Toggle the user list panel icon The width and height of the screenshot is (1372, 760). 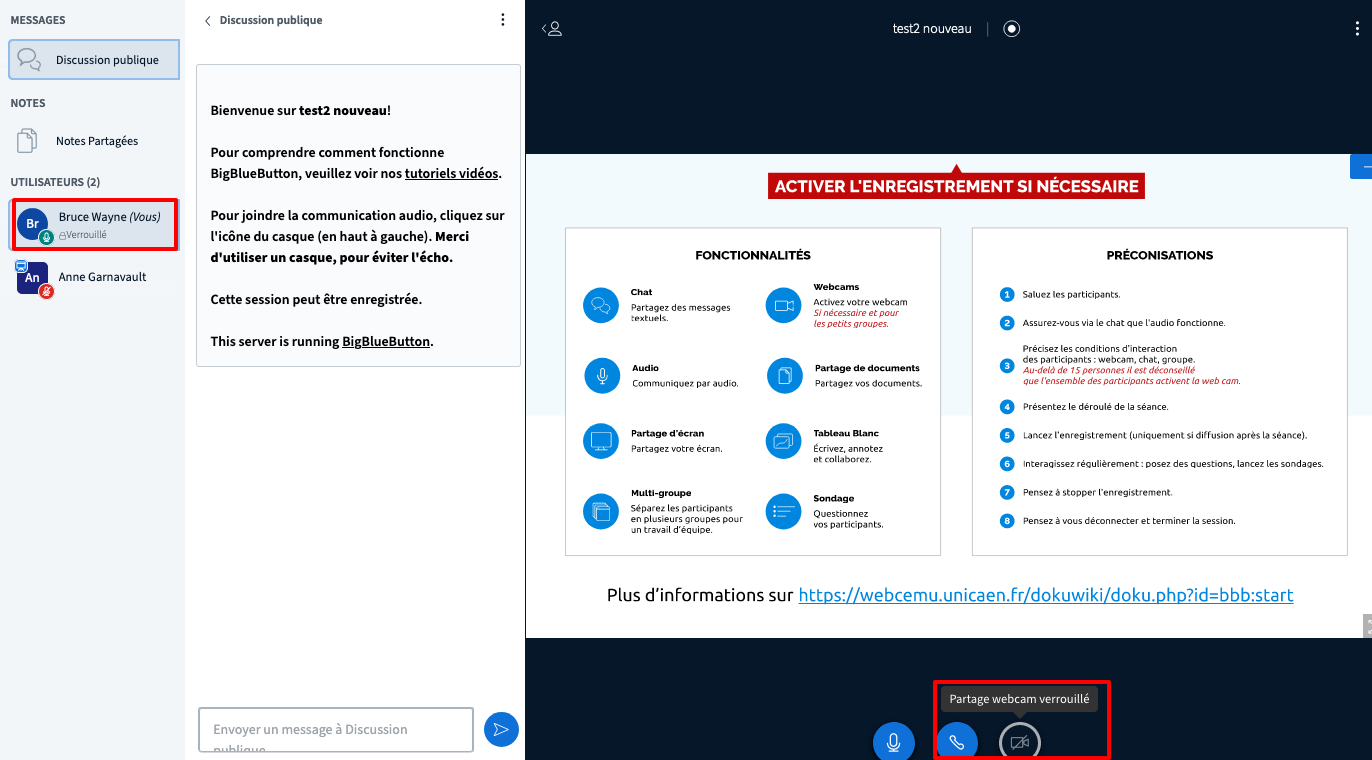(552, 29)
